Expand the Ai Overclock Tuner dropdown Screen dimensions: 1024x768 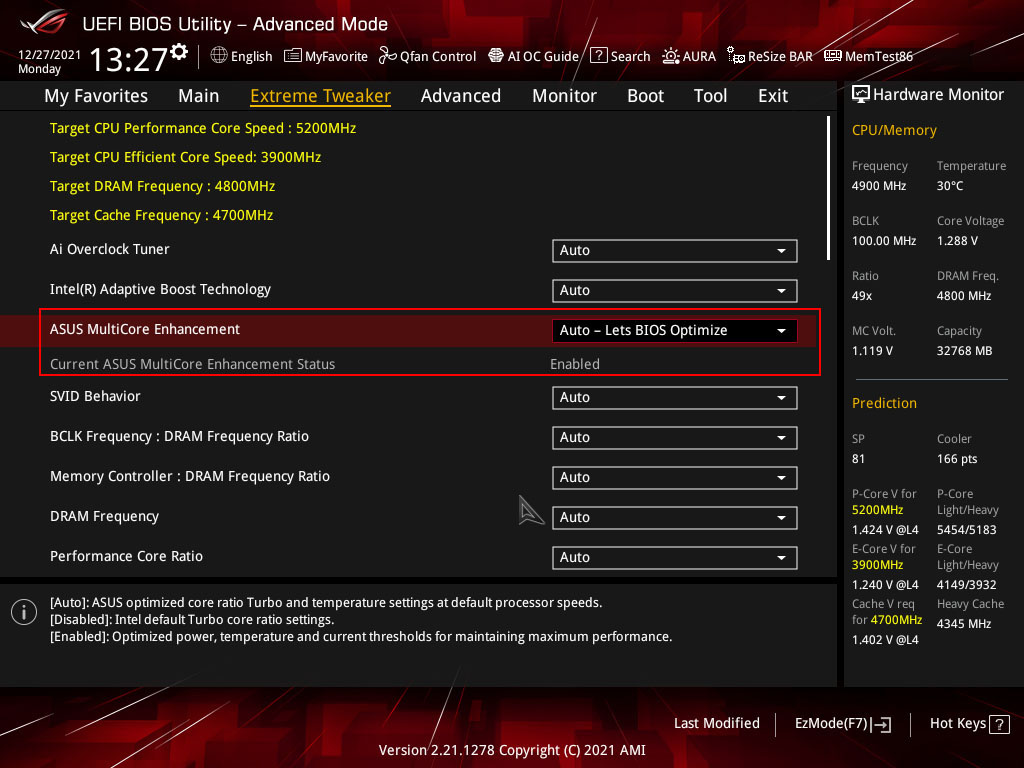coord(675,251)
